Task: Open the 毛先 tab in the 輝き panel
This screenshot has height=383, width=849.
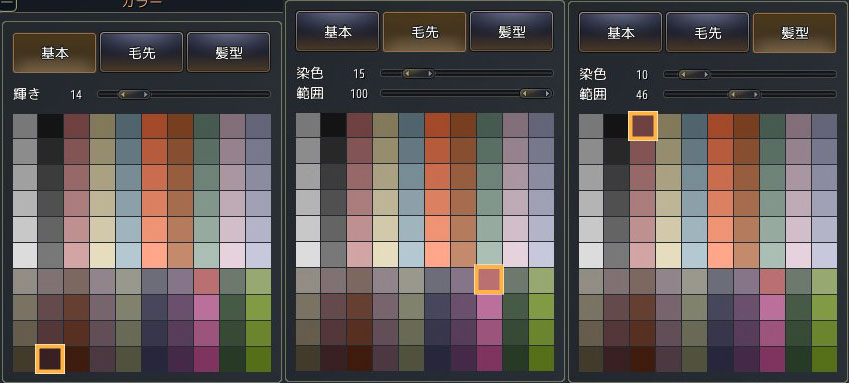Action: pyautogui.click(x=141, y=53)
